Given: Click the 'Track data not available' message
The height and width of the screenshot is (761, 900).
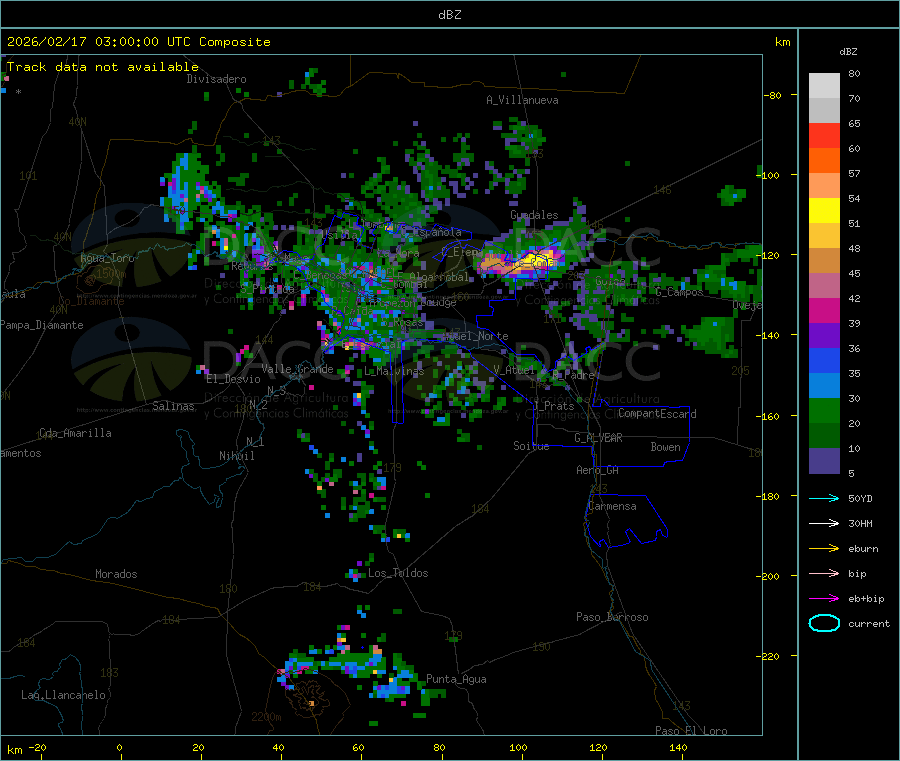Looking at the screenshot, I should pos(102,67).
